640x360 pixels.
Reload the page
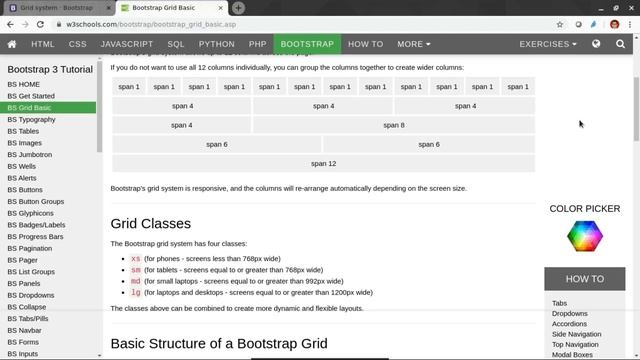pos(40,24)
